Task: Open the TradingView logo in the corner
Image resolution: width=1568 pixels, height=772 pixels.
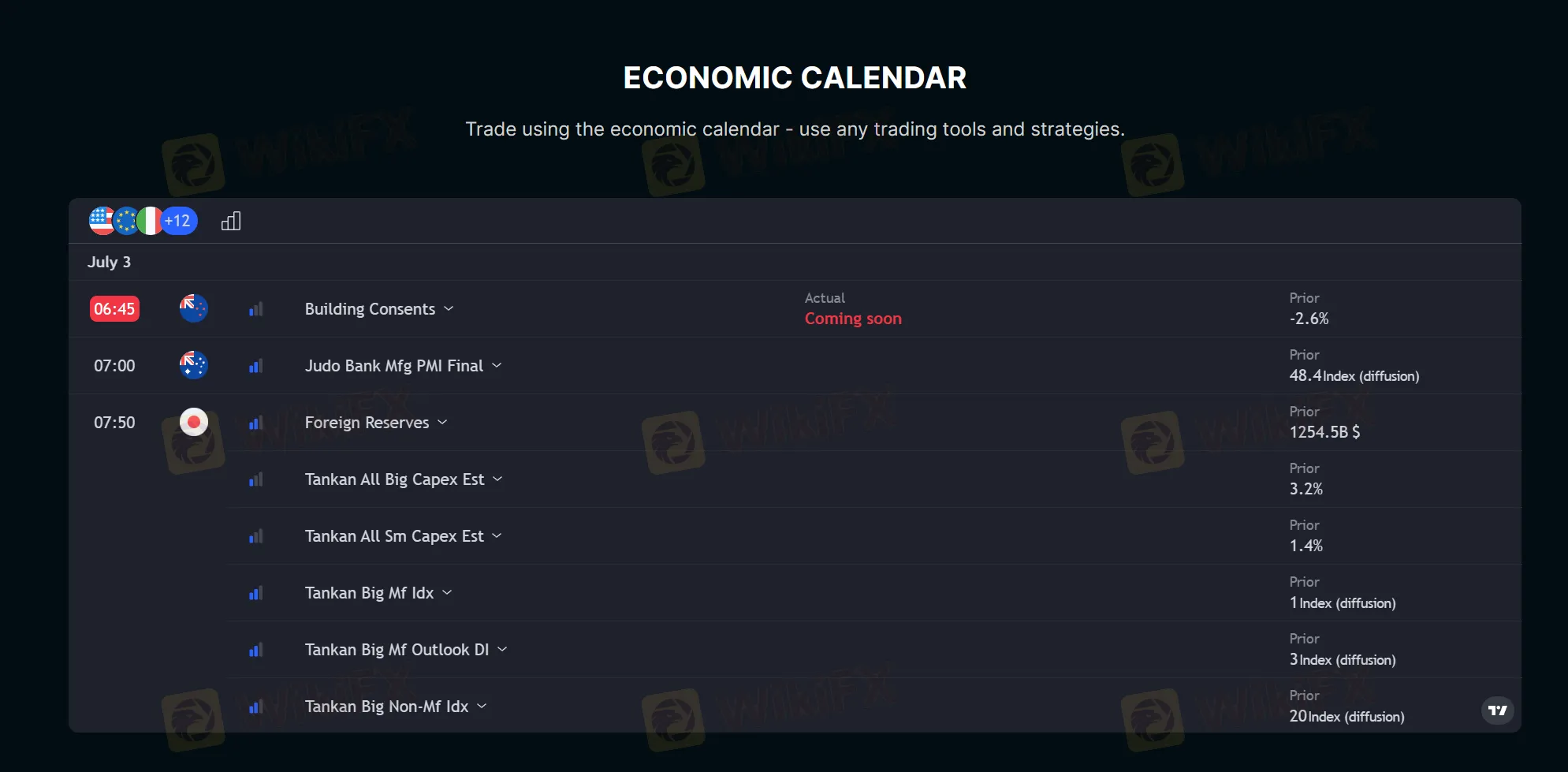Action: [1499, 710]
